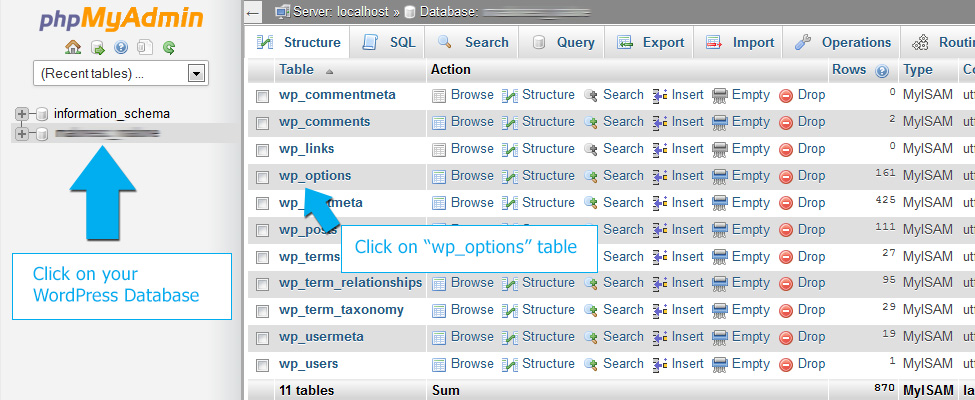Tick the wp_term_taxonomy checkbox
Image resolution: width=975 pixels, height=400 pixels.
coord(262,311)
